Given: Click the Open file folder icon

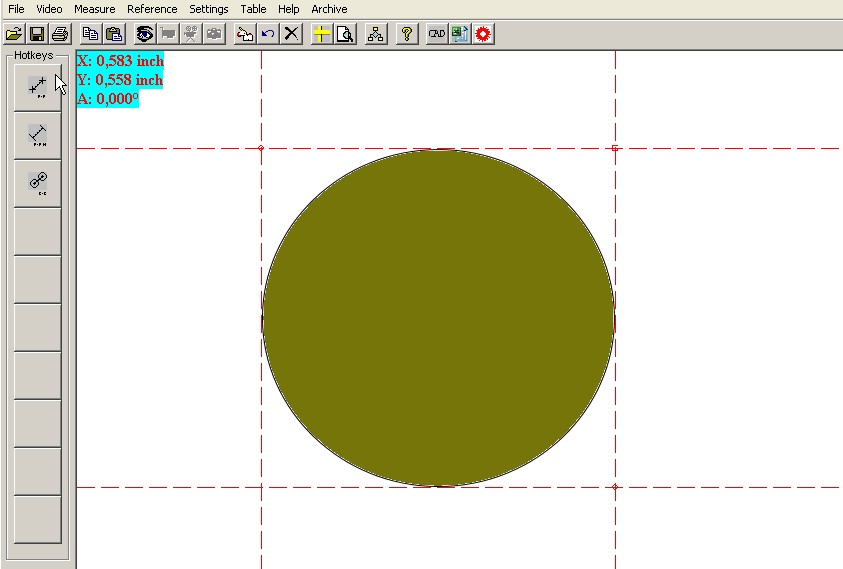Looking at the screenshot, I should coord(14,34).
